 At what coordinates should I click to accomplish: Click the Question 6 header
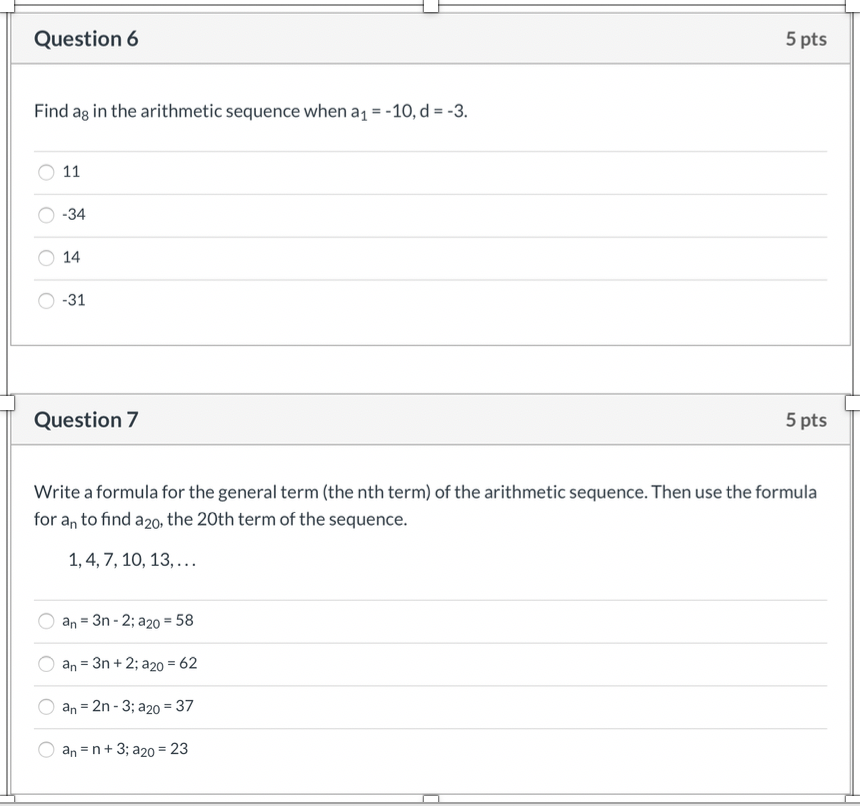86,39
